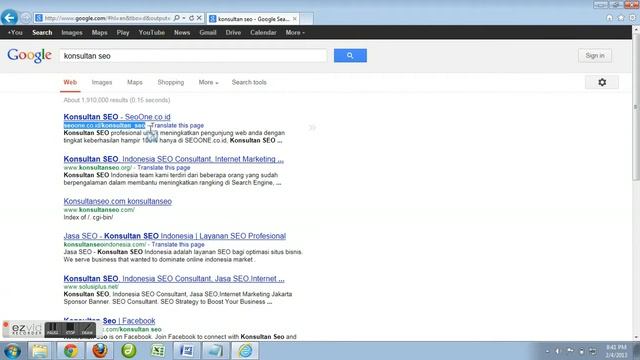This screenshot has height=360, width=640.
Task: Click the 'konsultan seo' search box
Action: click(x=193, y=56)
